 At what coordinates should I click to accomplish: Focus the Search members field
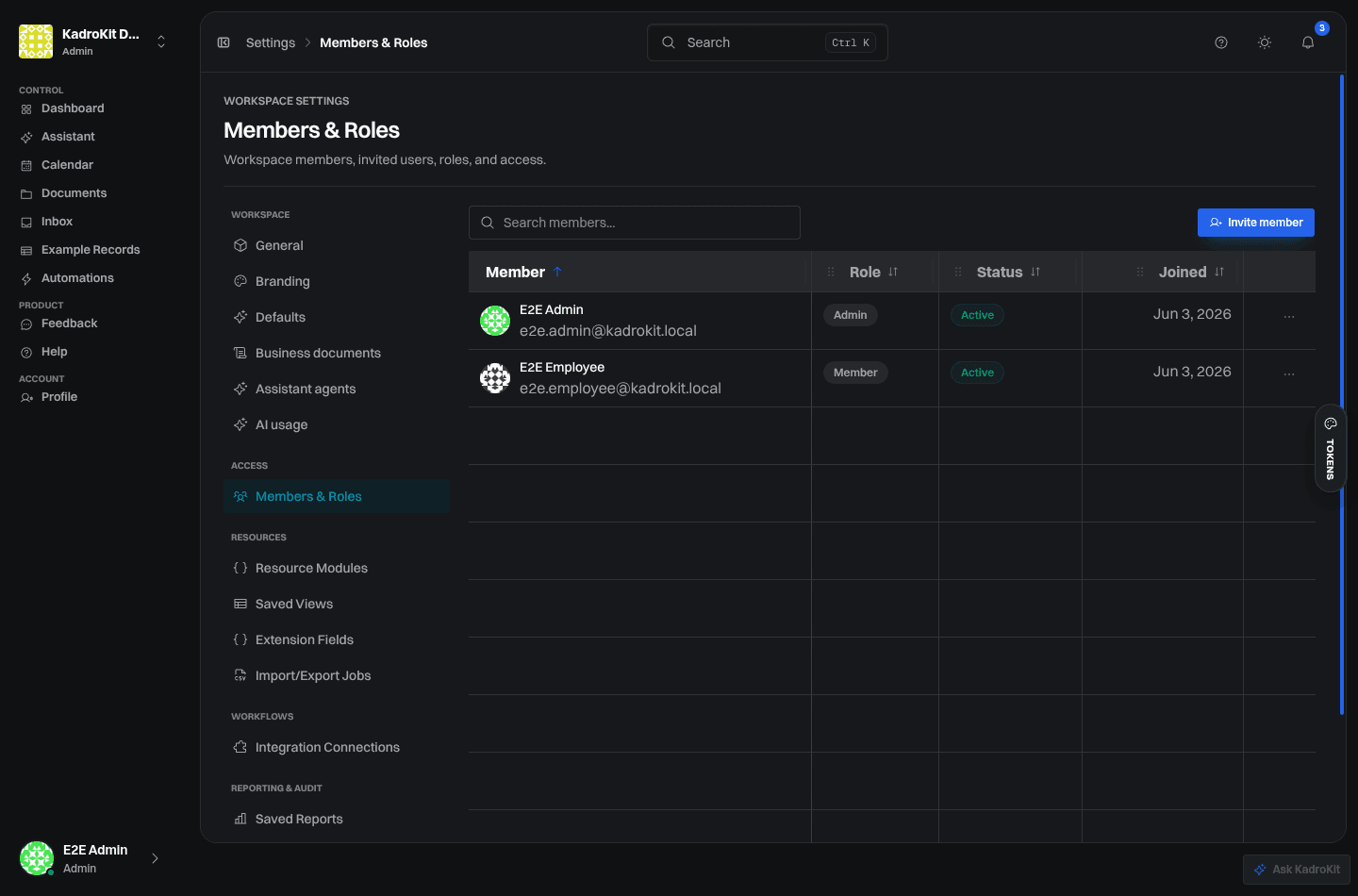coord(635,223)
